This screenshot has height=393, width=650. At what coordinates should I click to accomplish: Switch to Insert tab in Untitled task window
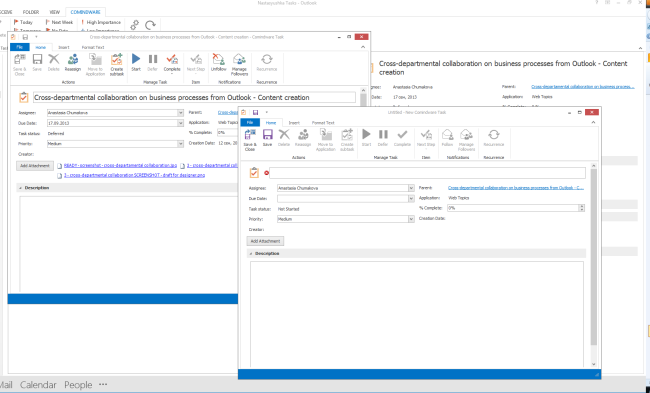294,123
